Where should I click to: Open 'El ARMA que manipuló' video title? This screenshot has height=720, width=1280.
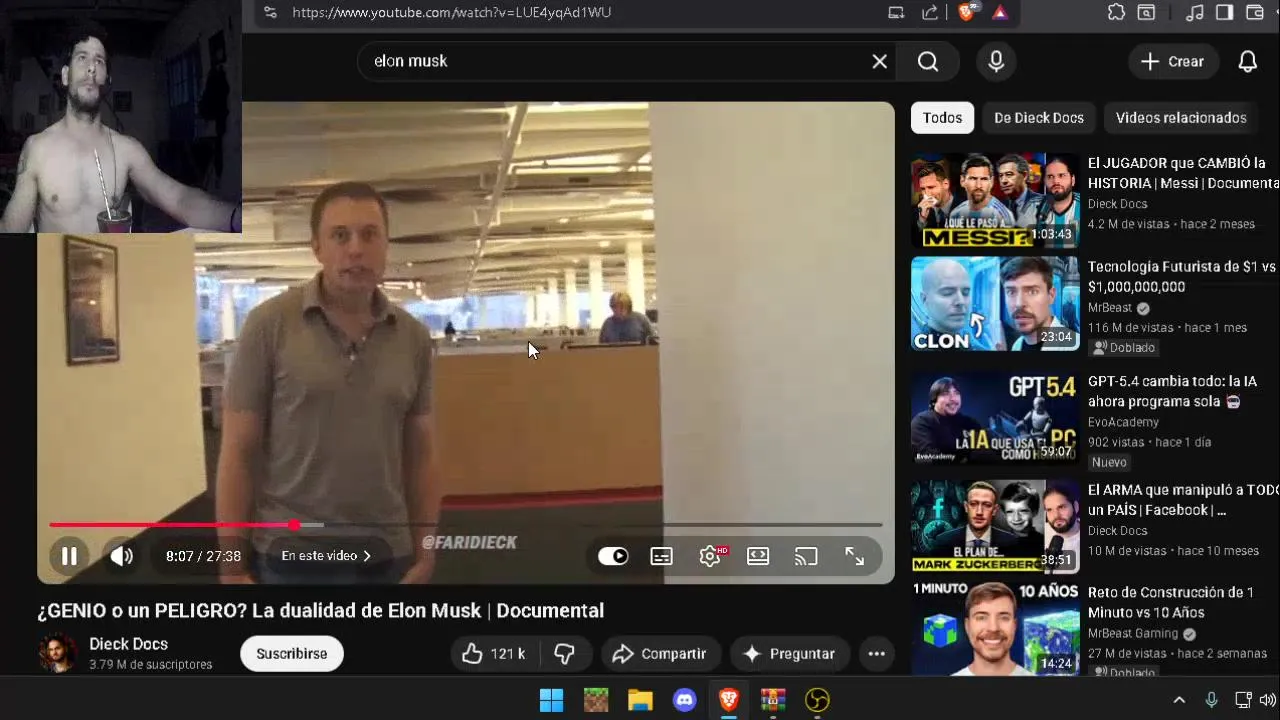pyautogui.click(x=1183, y=500)
